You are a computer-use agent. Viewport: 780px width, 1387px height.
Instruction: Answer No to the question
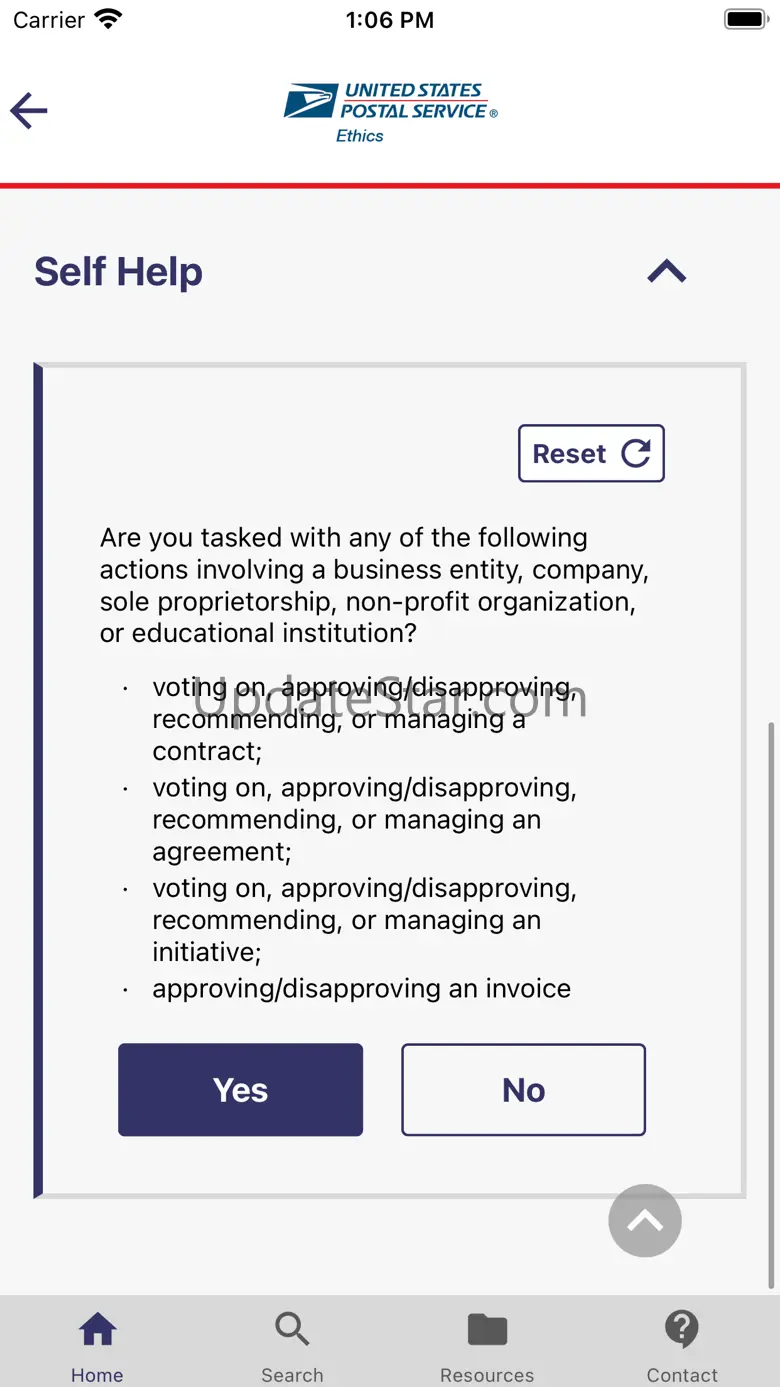(523, 1090)
